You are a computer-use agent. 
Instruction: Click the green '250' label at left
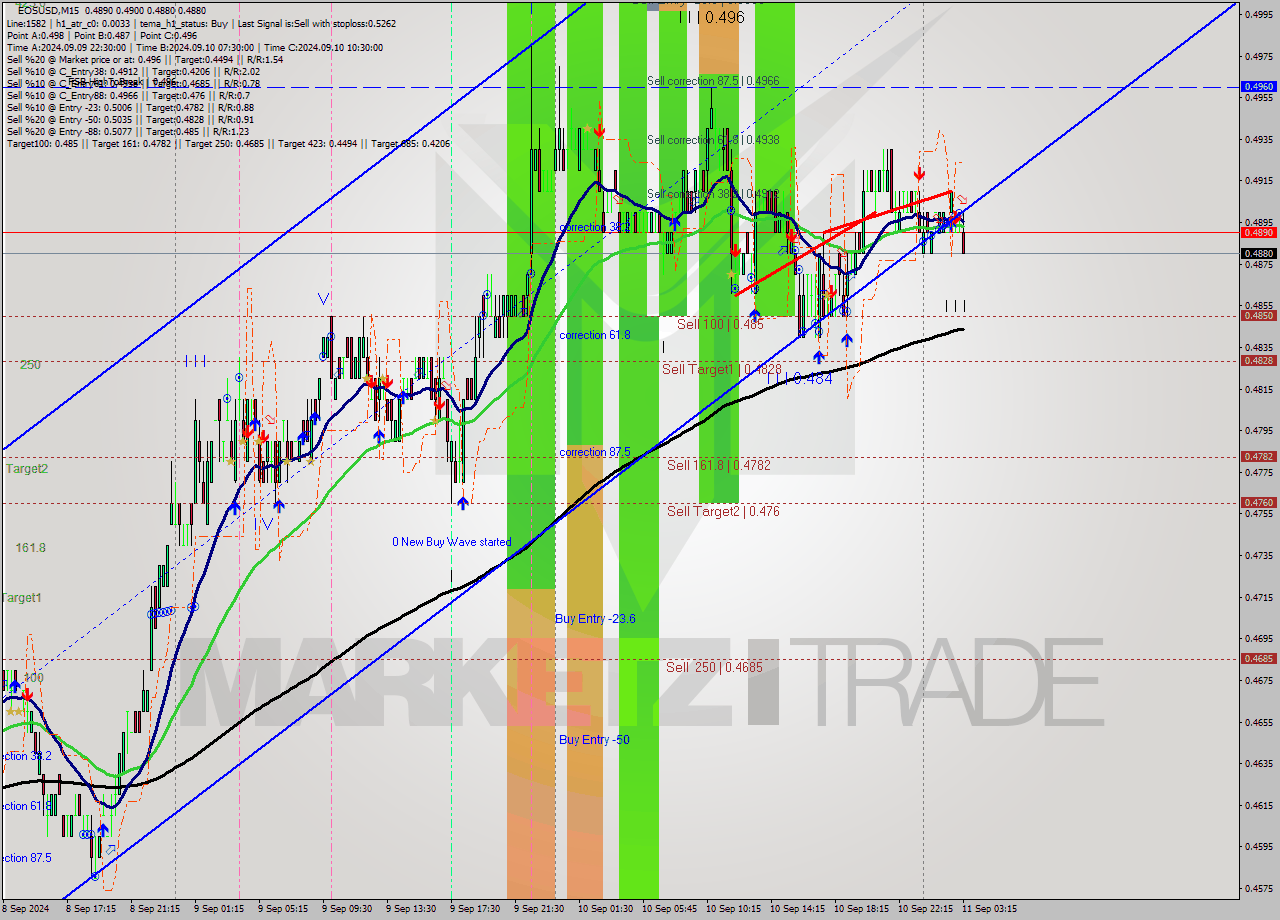click(30, 365)
